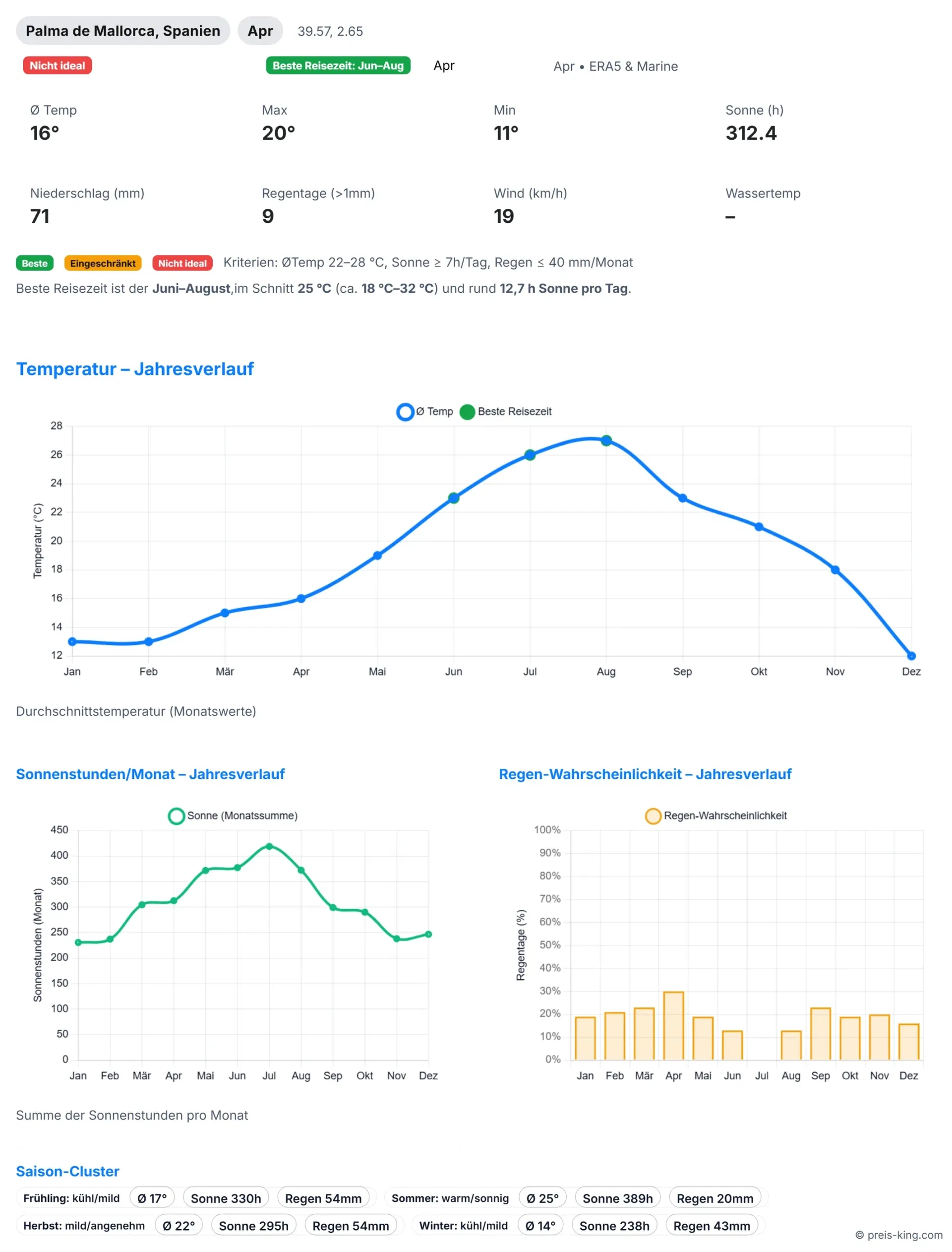The width and height of the screenshot is (952, 1252).
Task: Toggle the "Regen-Wahrscheinlichkeit" legend swatch
Action: coord(653,815)
